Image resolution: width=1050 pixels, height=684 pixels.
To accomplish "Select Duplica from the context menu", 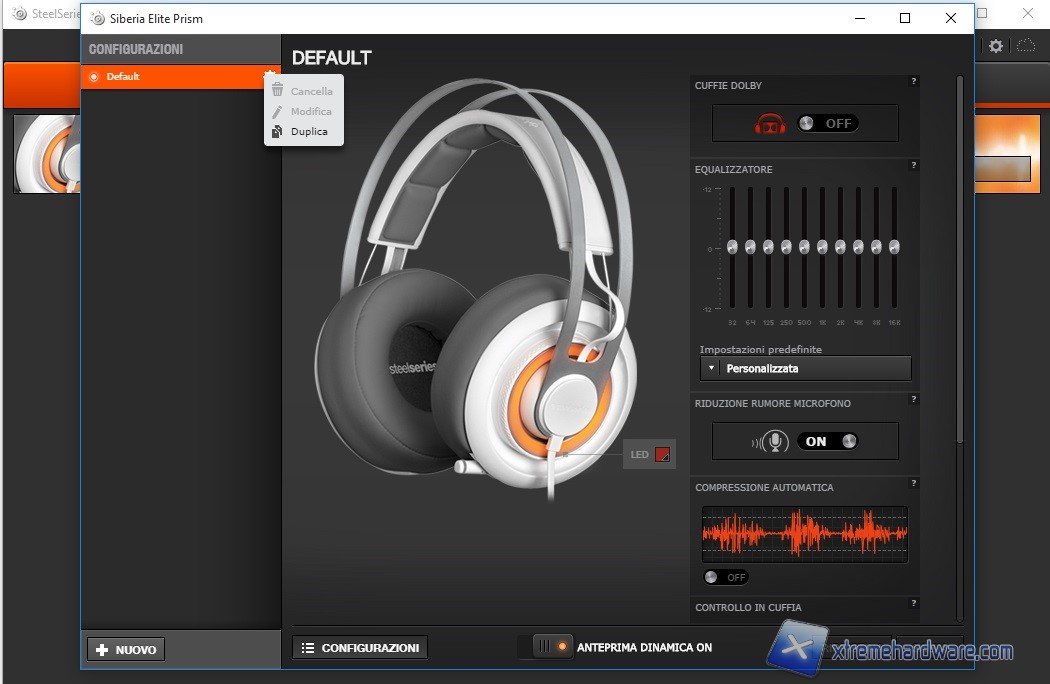I will tap(309, 131).
